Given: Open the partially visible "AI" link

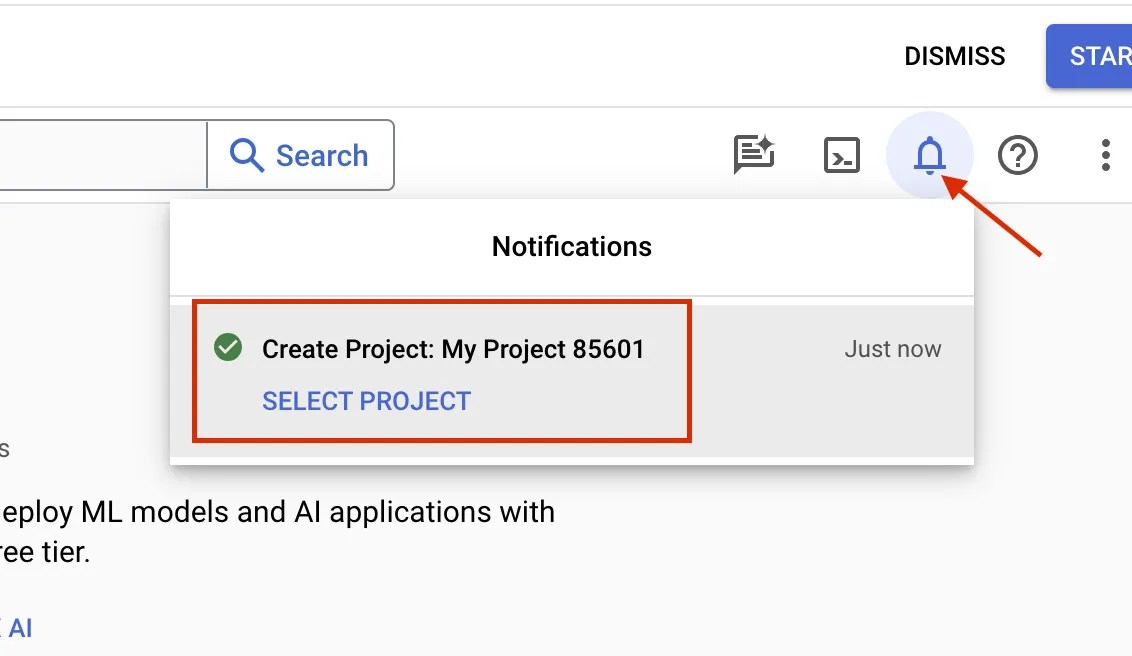Looking at the screenshot, I should 20,628.
